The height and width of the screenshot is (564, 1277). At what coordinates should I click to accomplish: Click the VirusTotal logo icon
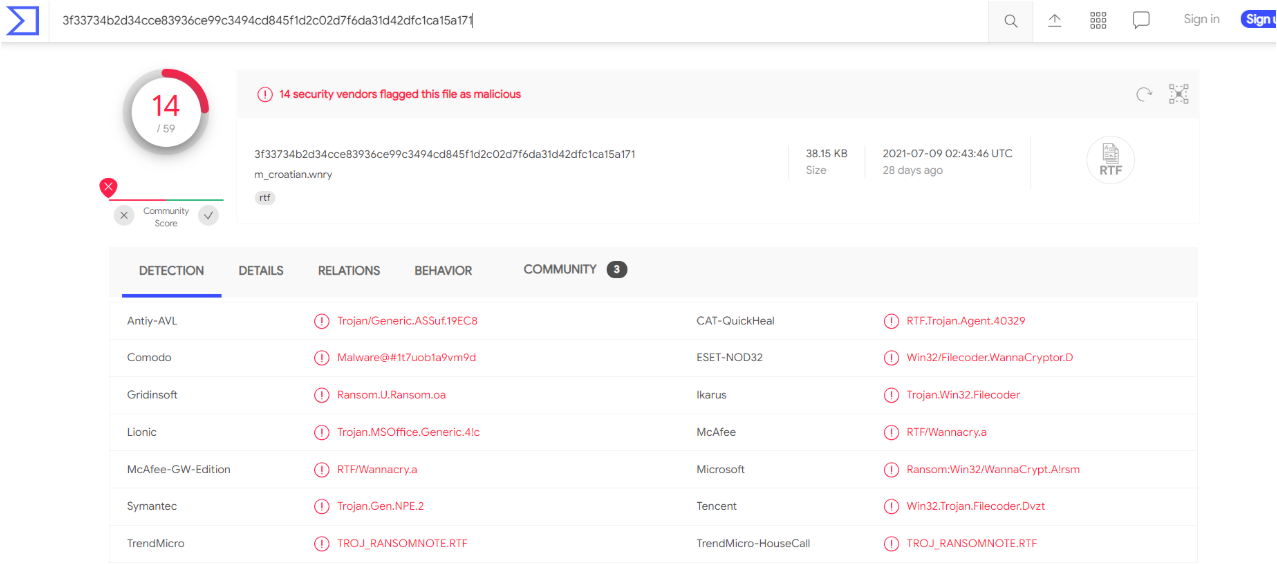pos(23,20)
